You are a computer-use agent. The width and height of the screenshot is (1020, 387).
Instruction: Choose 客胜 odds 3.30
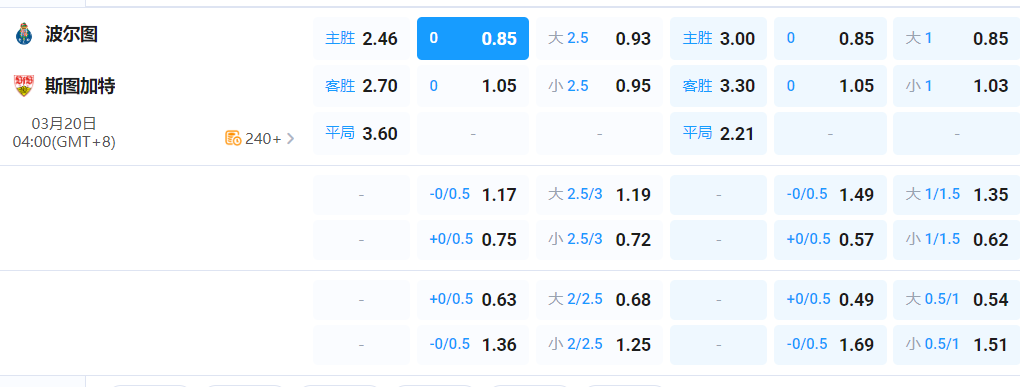[x=719, y=85]
